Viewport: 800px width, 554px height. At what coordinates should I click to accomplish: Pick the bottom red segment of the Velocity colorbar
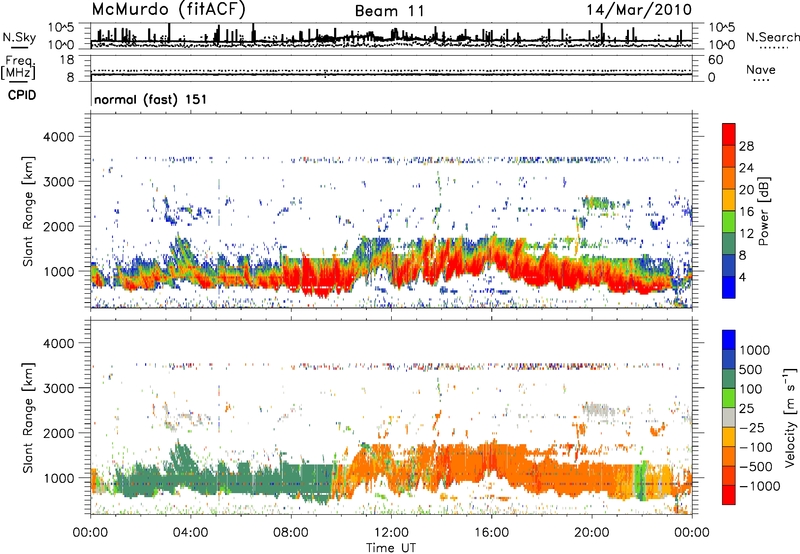(x=729, y=495)
